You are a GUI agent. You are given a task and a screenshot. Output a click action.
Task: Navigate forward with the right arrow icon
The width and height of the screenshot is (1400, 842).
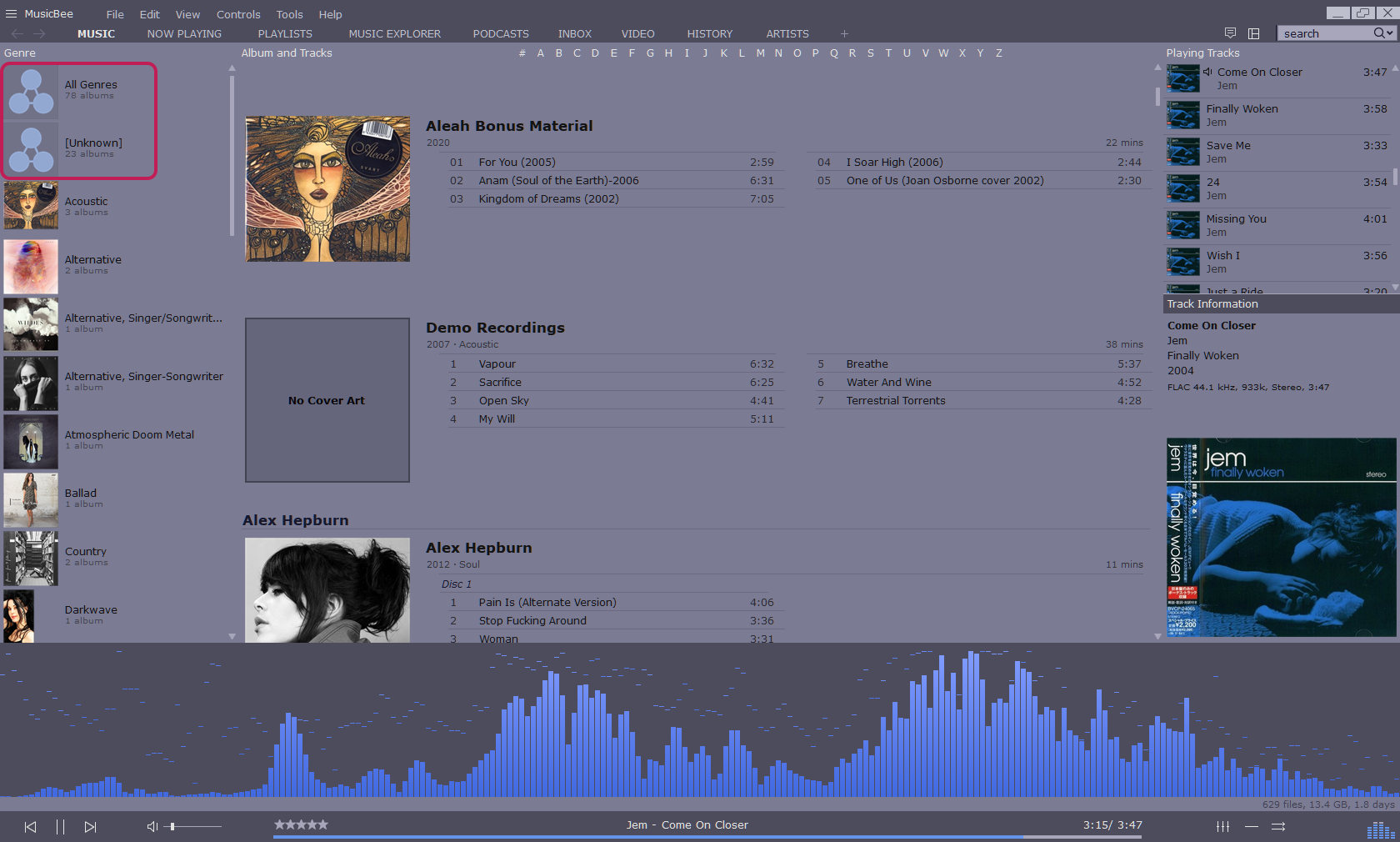point(39,33)
